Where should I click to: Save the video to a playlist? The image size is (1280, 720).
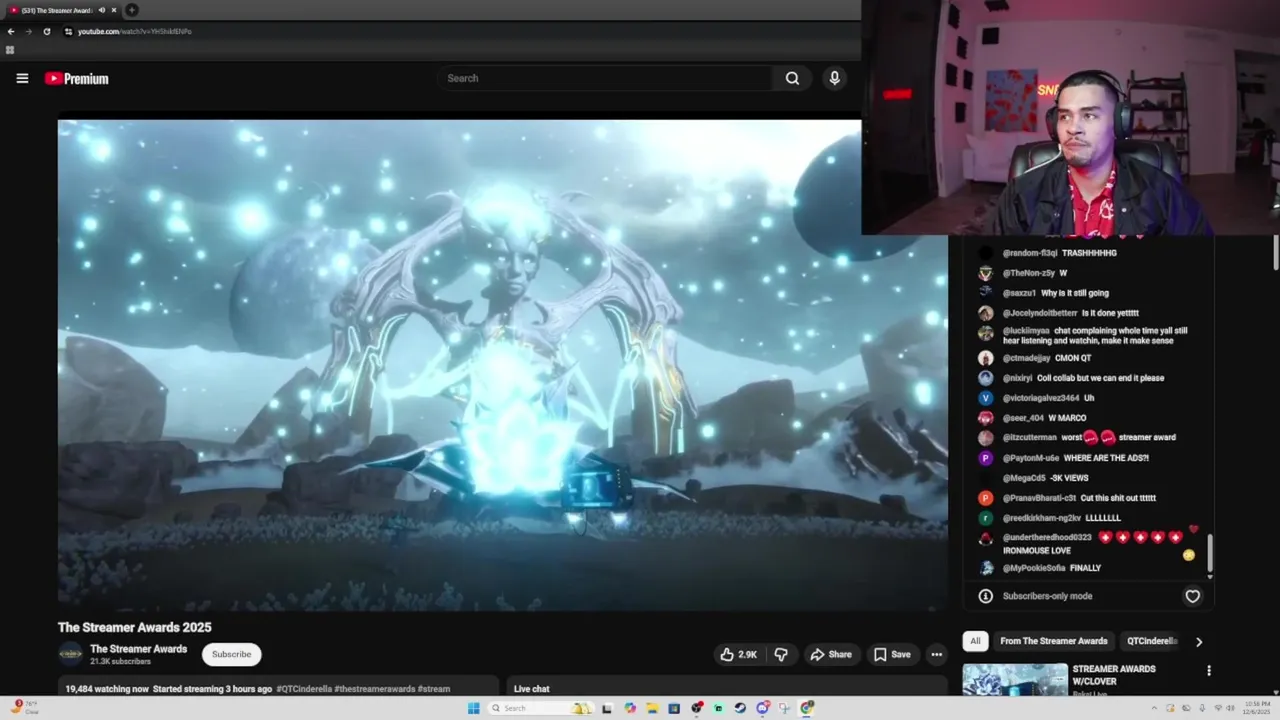pos(892,654)
